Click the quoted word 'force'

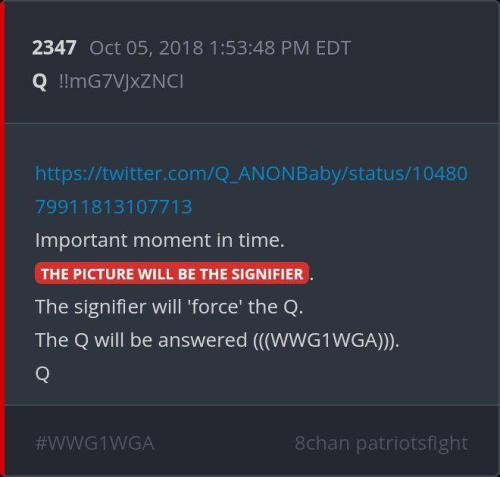(214, 307)
